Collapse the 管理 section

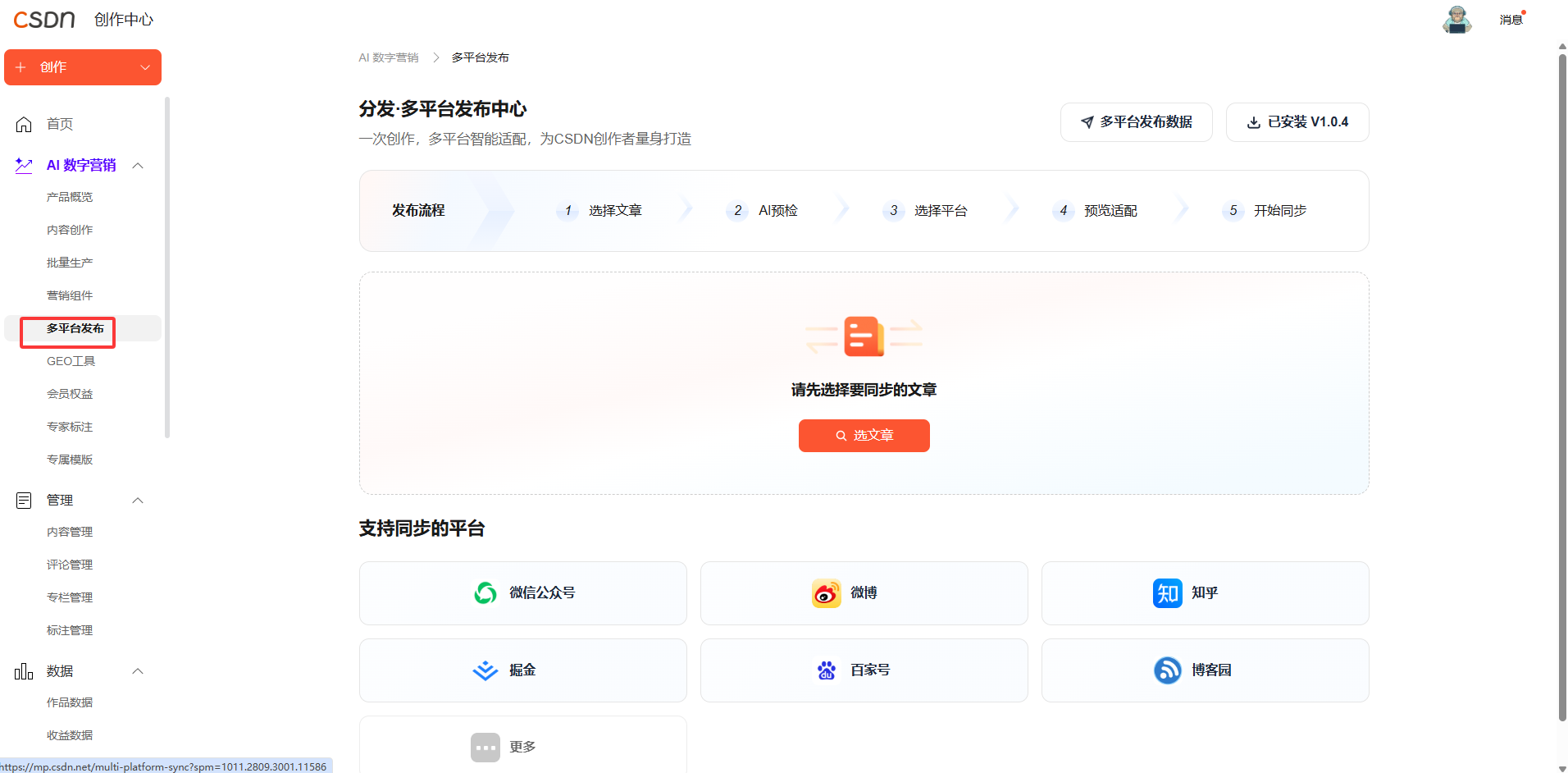click(138, 501)
